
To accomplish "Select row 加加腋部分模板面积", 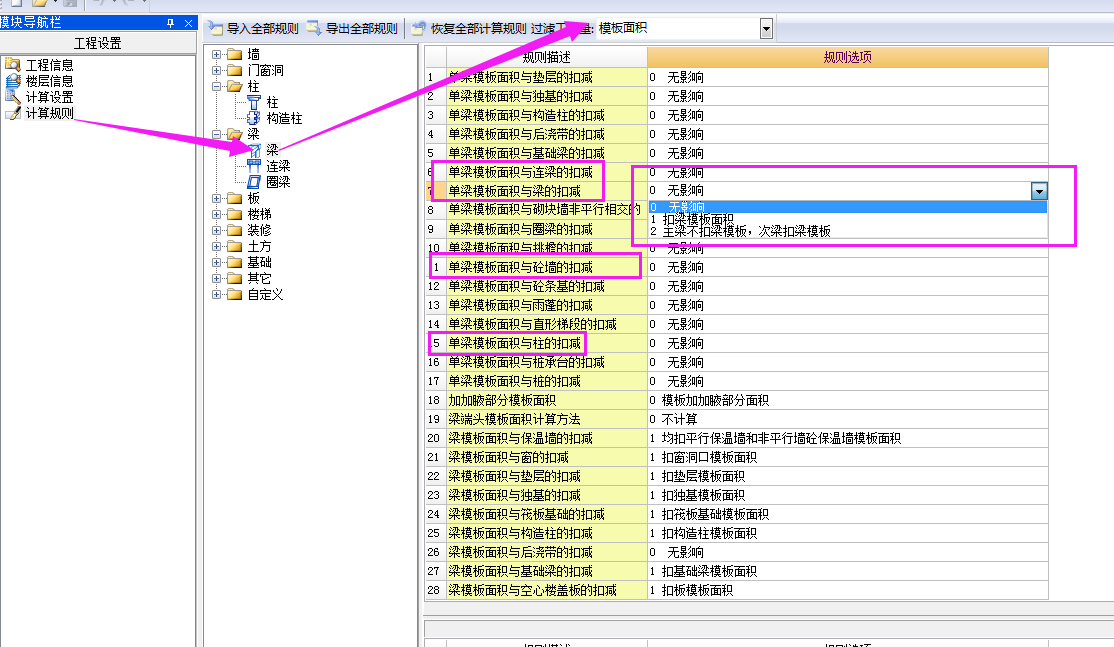I will (x=546, y=401).
